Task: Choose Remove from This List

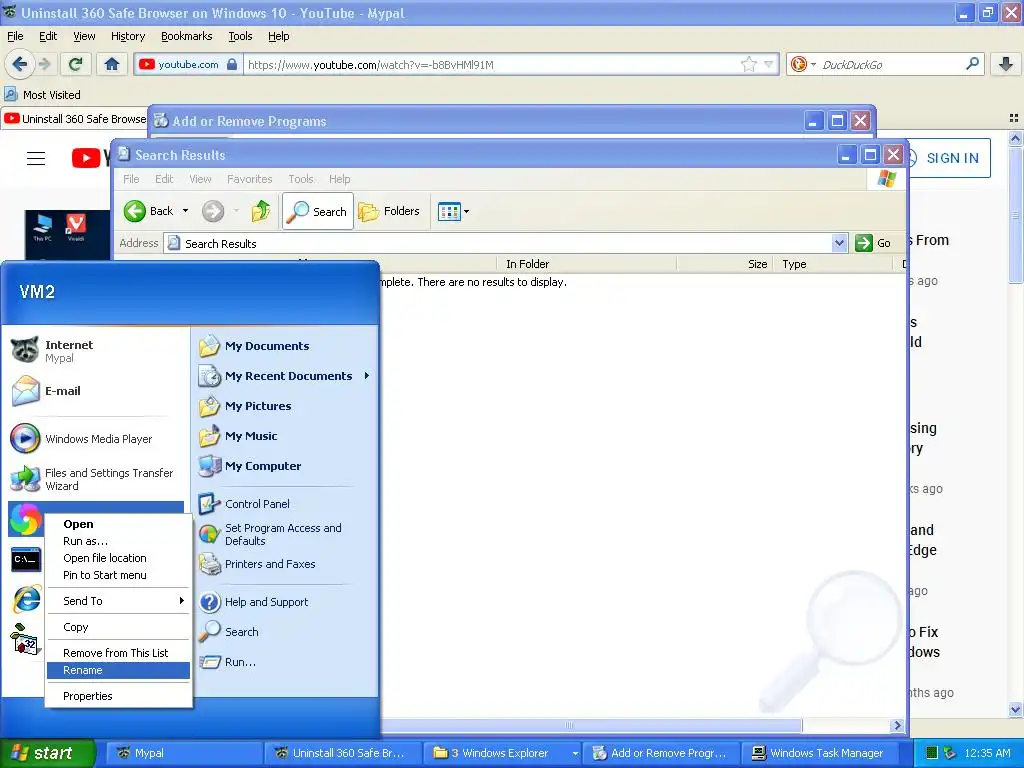Action: (x=119, y=653)
